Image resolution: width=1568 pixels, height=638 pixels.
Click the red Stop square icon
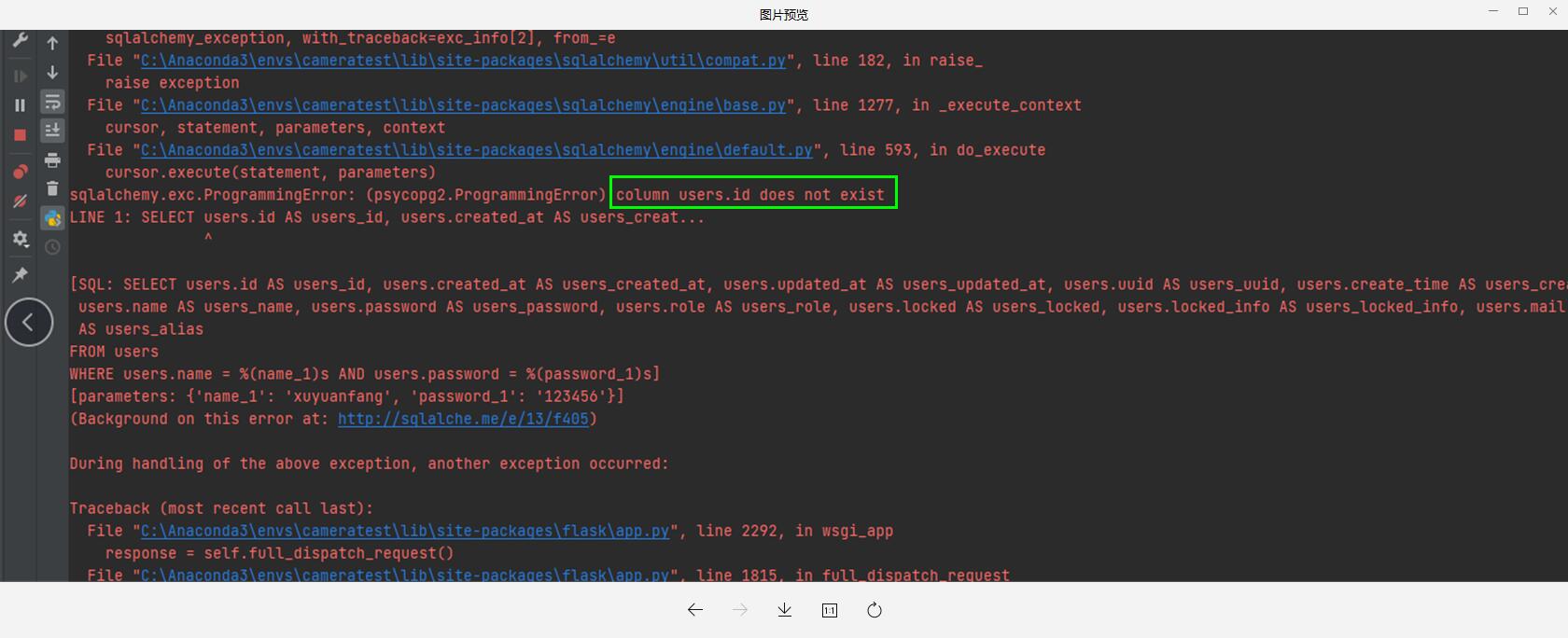20,135
